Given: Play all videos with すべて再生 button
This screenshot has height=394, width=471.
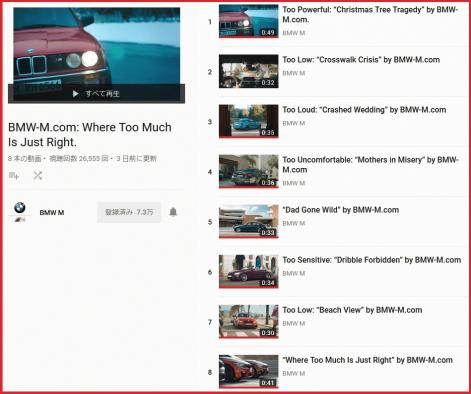Looking at the screenshot, I should tap(96, 94).
